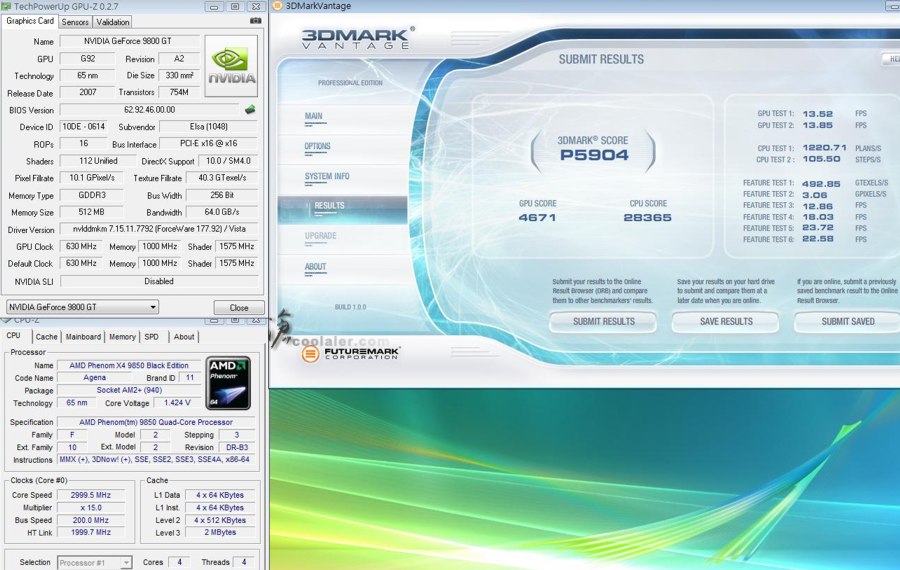
Task: Click the GPU Clock '630 MHz' value
Action: [81, 246]
